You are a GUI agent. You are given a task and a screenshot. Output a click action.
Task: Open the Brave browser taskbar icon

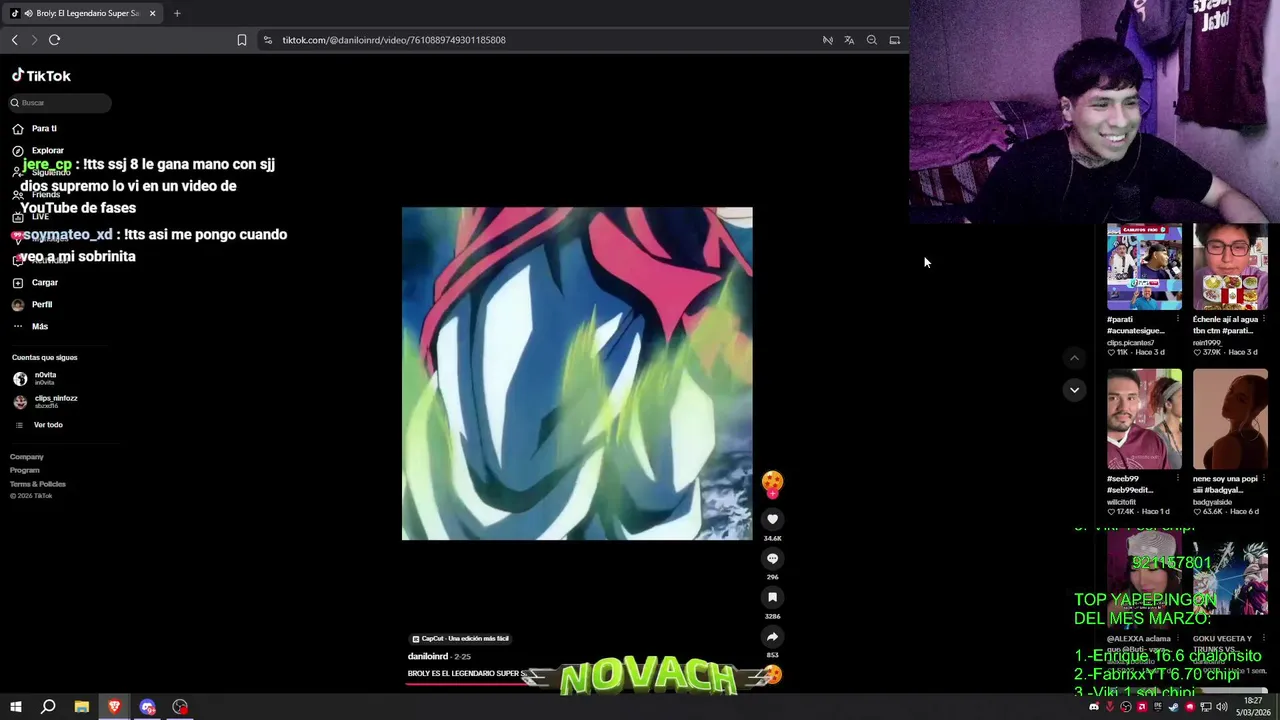point(114,707)
